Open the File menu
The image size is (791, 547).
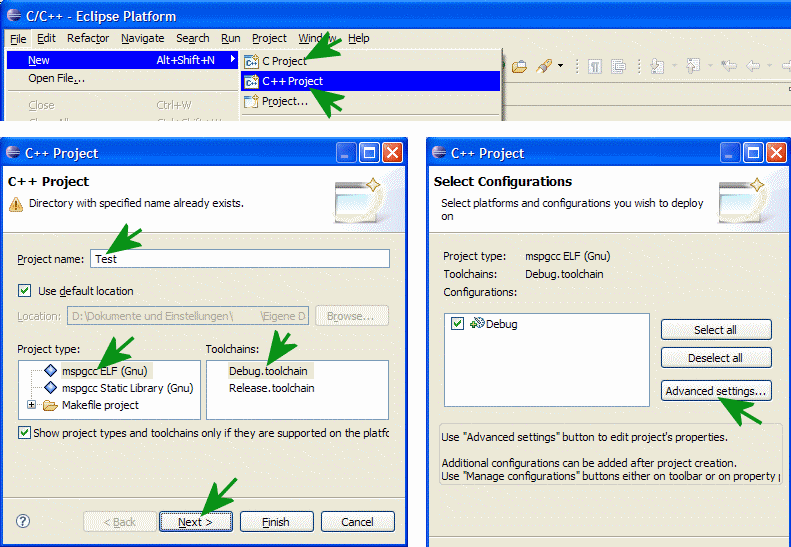18,39
